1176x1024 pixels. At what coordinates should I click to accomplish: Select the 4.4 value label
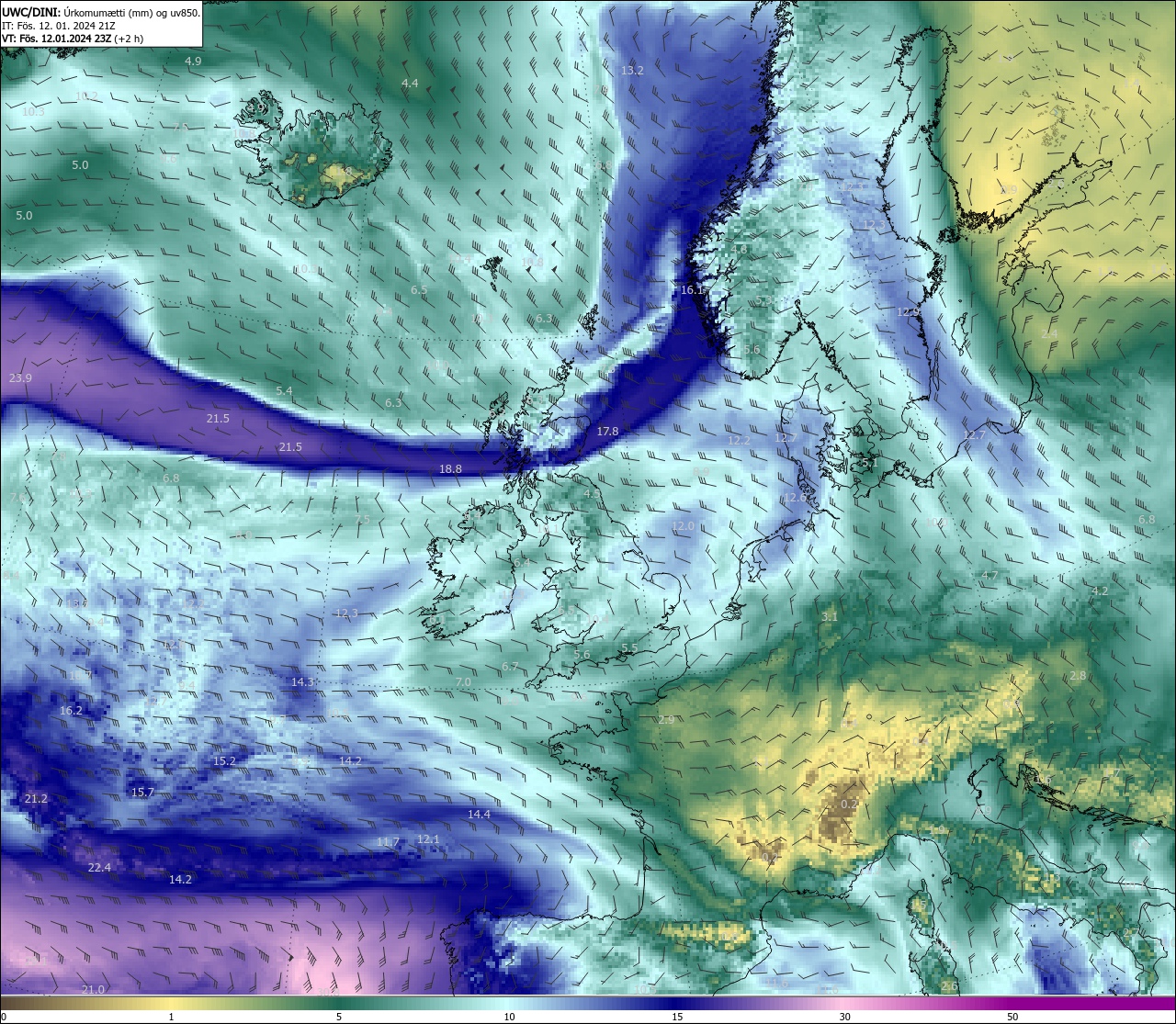410,83
